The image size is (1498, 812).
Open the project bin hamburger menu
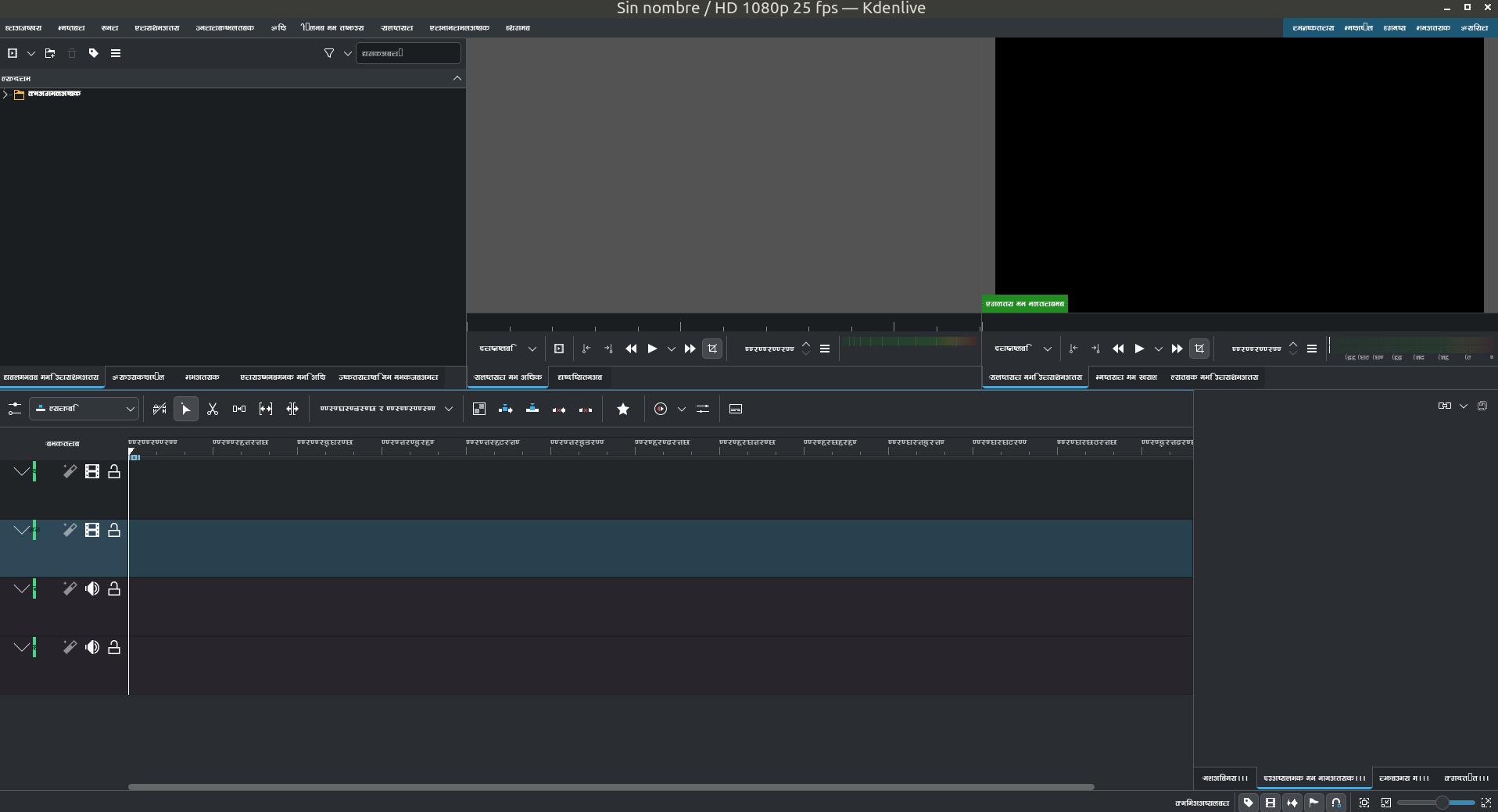pyautogui.click(x=116, y=53)
